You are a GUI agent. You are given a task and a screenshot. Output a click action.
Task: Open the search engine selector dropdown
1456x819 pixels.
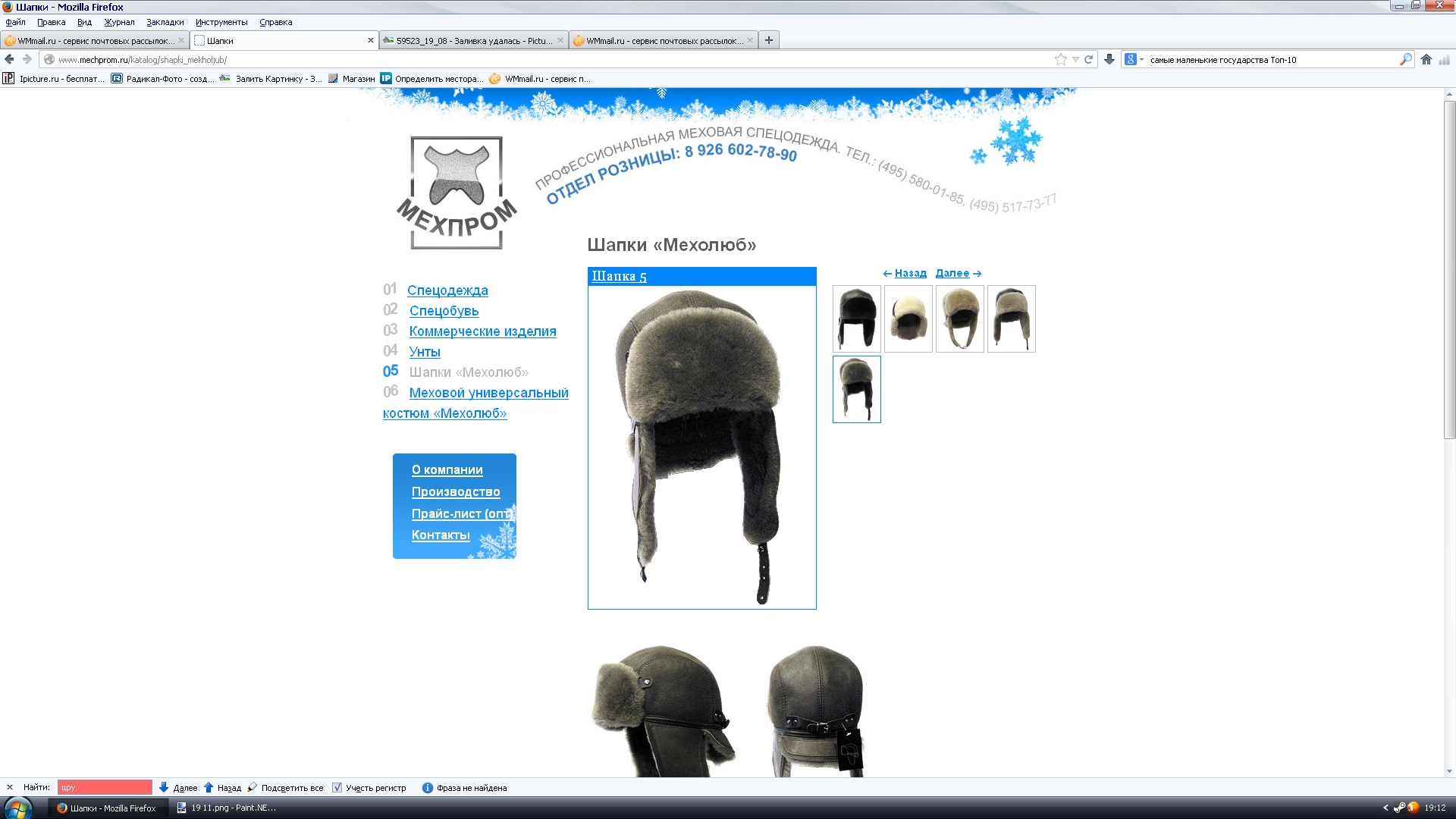pos(1134,59)
